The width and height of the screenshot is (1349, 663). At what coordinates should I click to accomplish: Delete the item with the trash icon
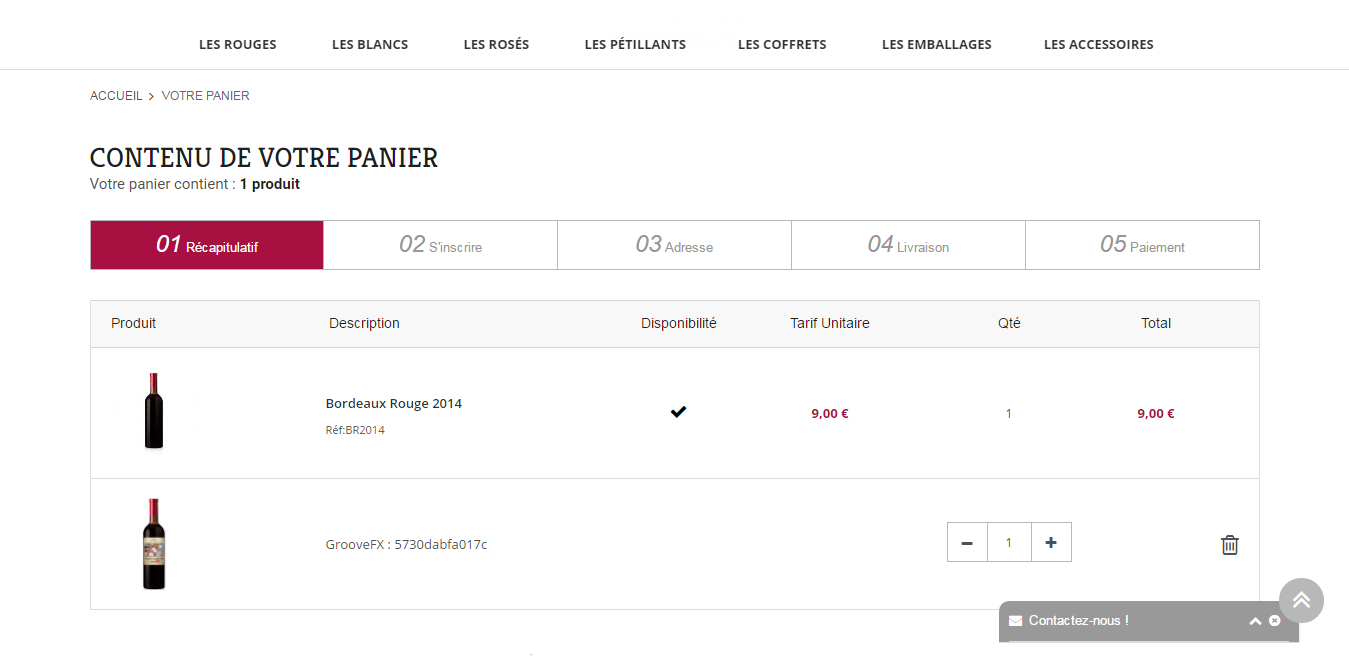point(1229,545)
